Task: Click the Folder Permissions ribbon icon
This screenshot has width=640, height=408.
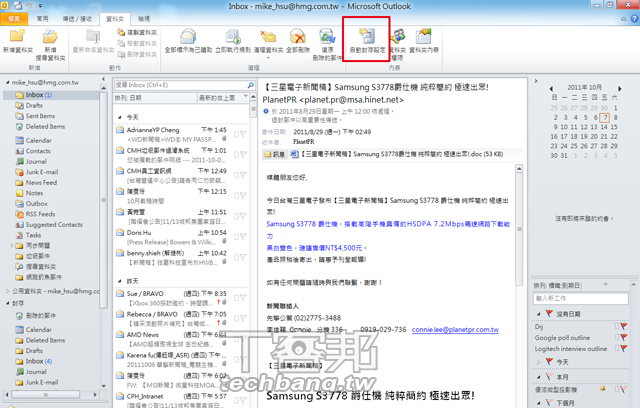Action: click(398, 36)
